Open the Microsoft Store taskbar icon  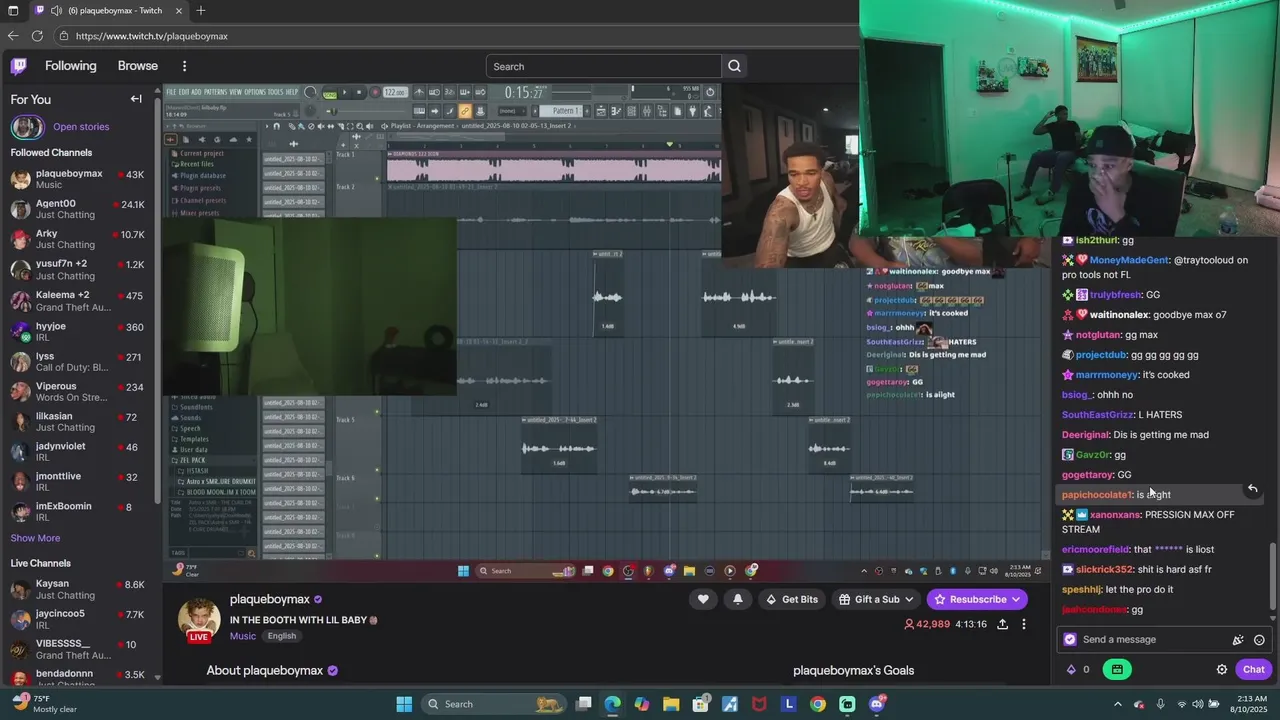[x=701, y=704]
